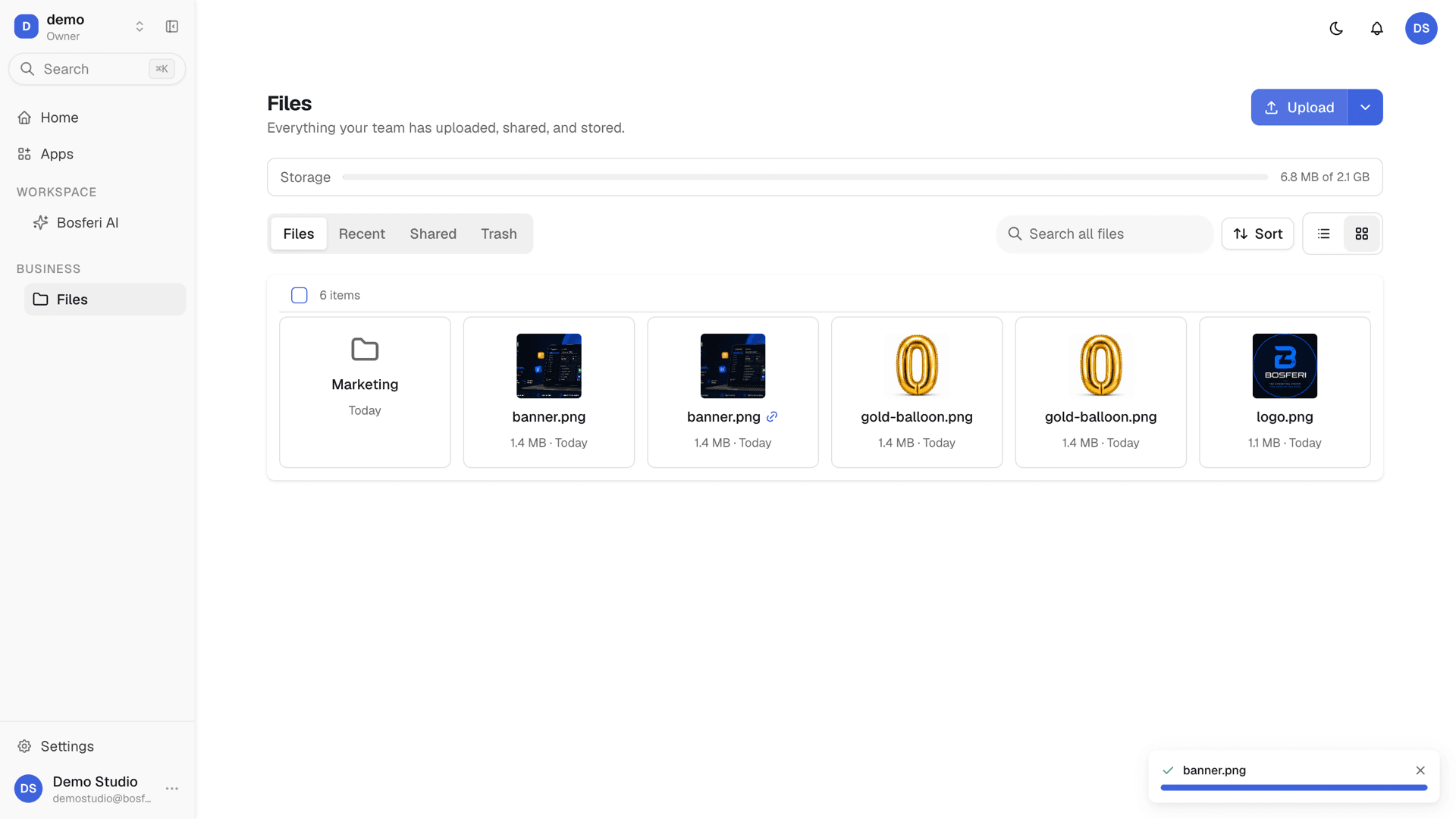Open Demo Studio account options ellipsis
The image size is (1456, 819).
pyautogui.click(x=172, y=789)
